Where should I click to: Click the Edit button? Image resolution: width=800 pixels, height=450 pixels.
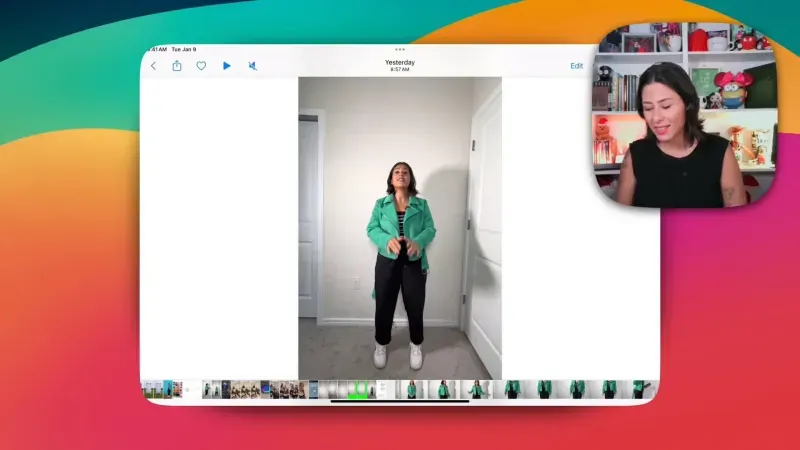point(577,66)
